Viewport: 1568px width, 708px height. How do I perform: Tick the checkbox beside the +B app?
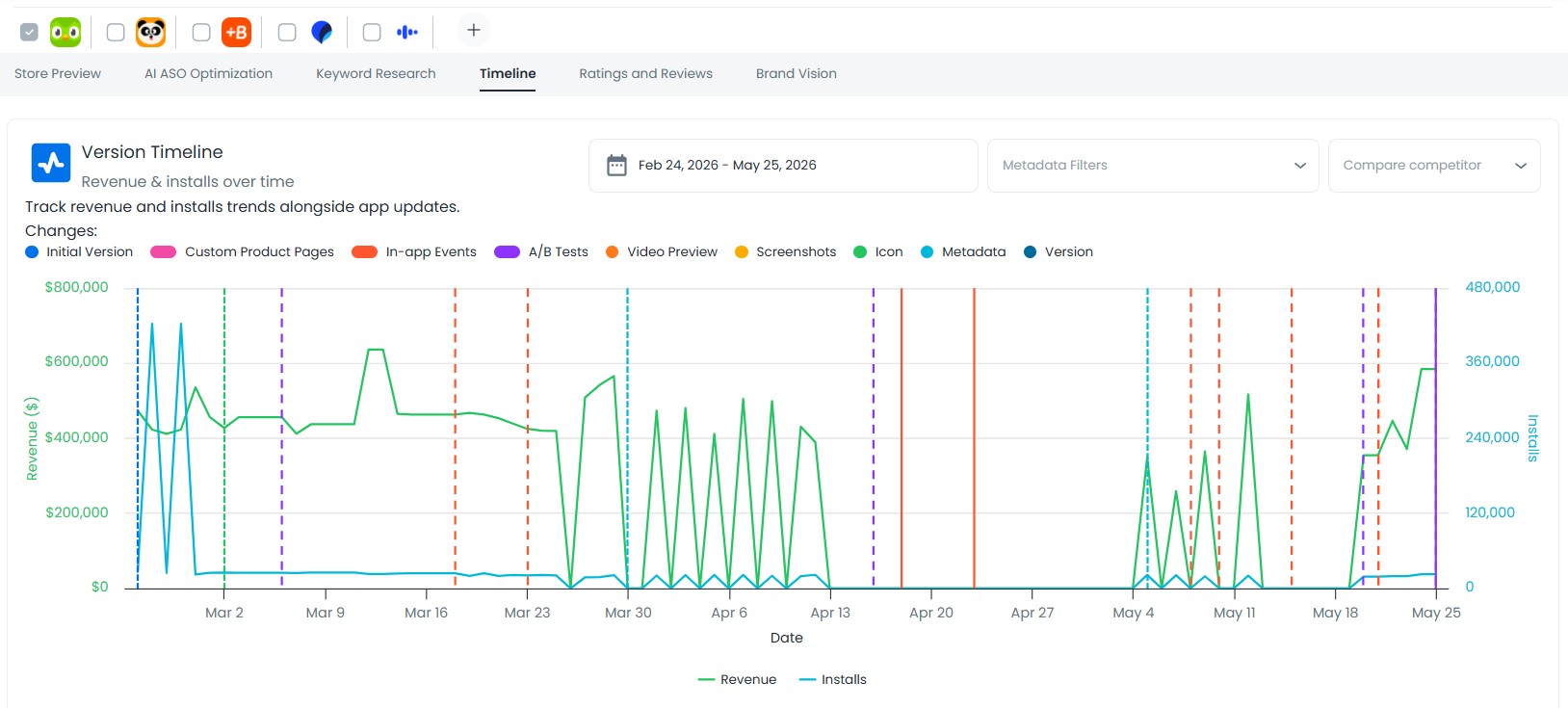(x=201, y=32)
